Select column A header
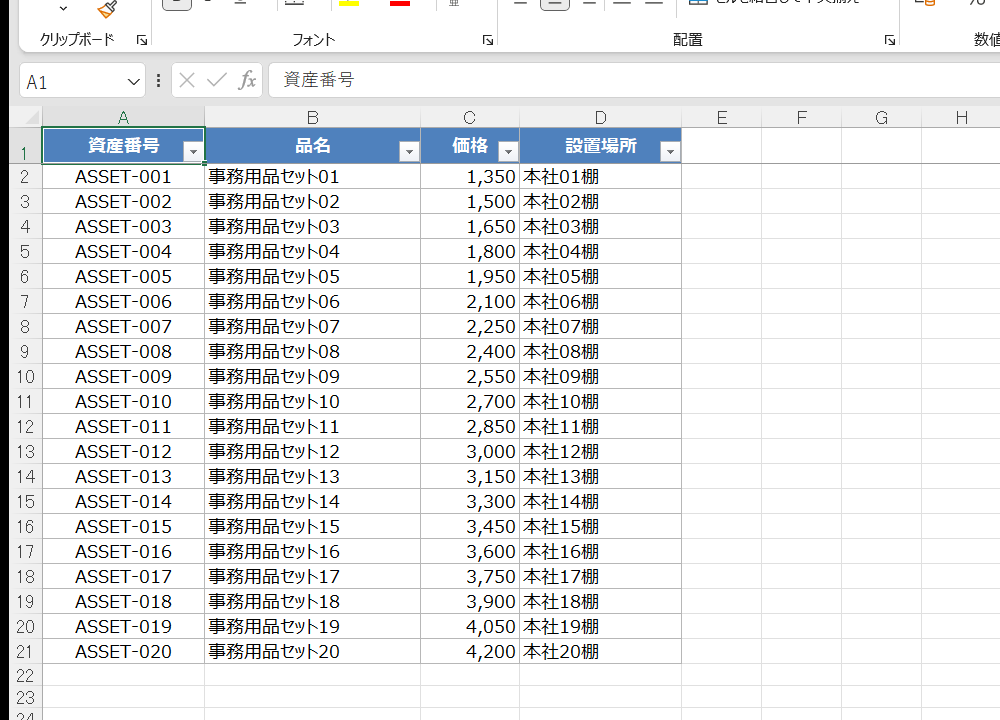 [x=123, y=117]
